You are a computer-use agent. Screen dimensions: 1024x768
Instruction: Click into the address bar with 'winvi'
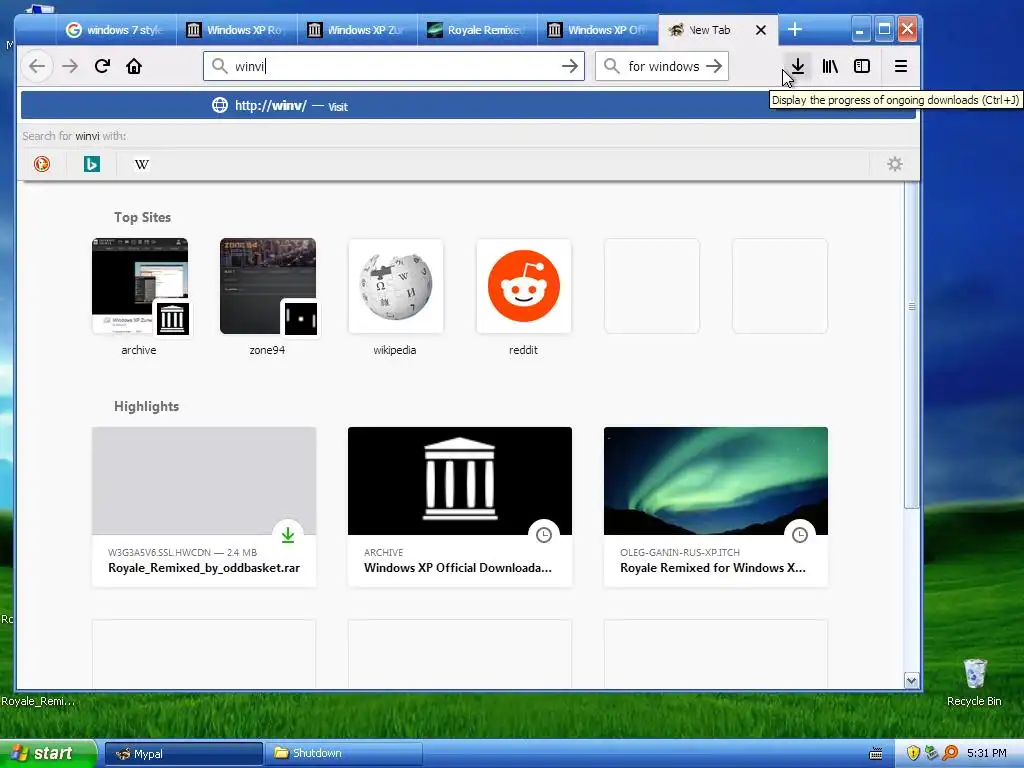(x=393, y=66)
